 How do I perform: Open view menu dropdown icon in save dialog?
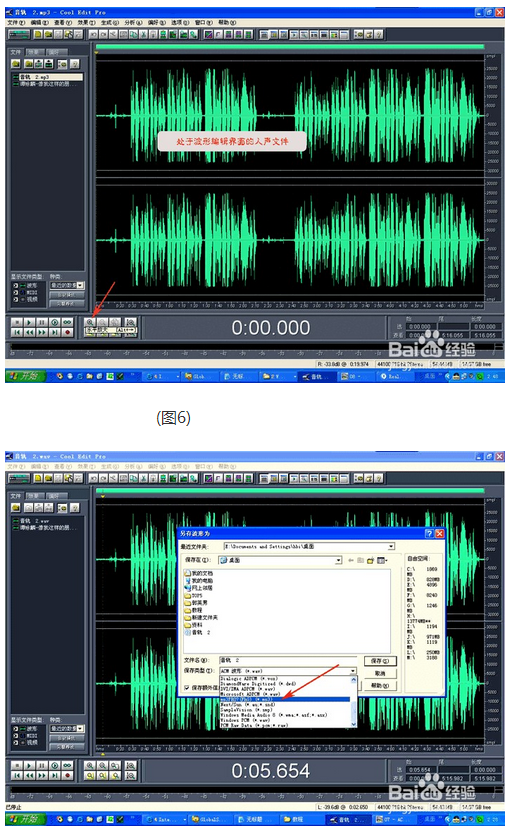[382, 560]
